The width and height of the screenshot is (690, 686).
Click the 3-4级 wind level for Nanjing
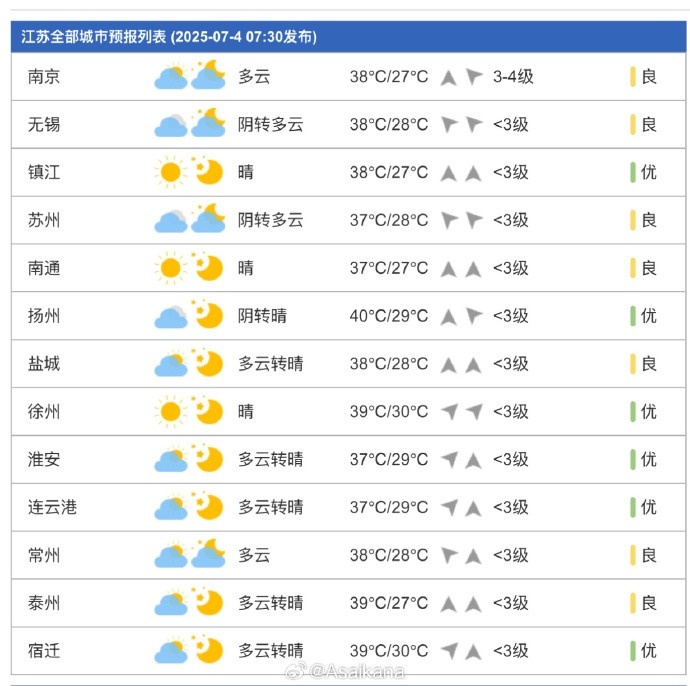coord(513,76)
